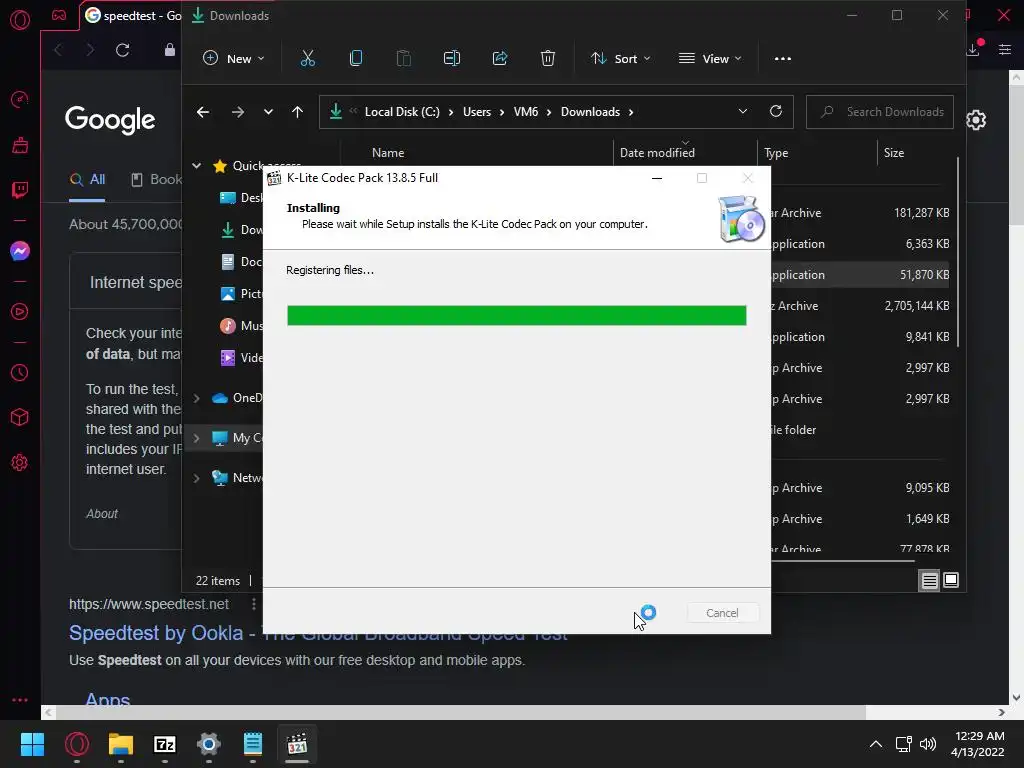Expand the Network tree node

196,478
